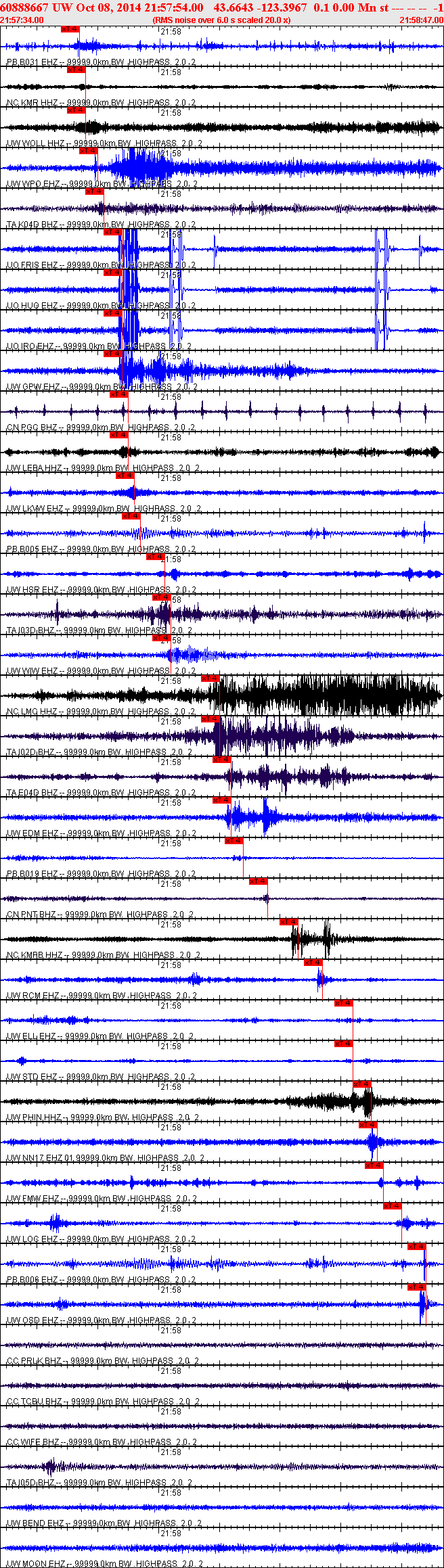
Task: Select the PB B019 EHZ station label
Action: click(102, 874)
